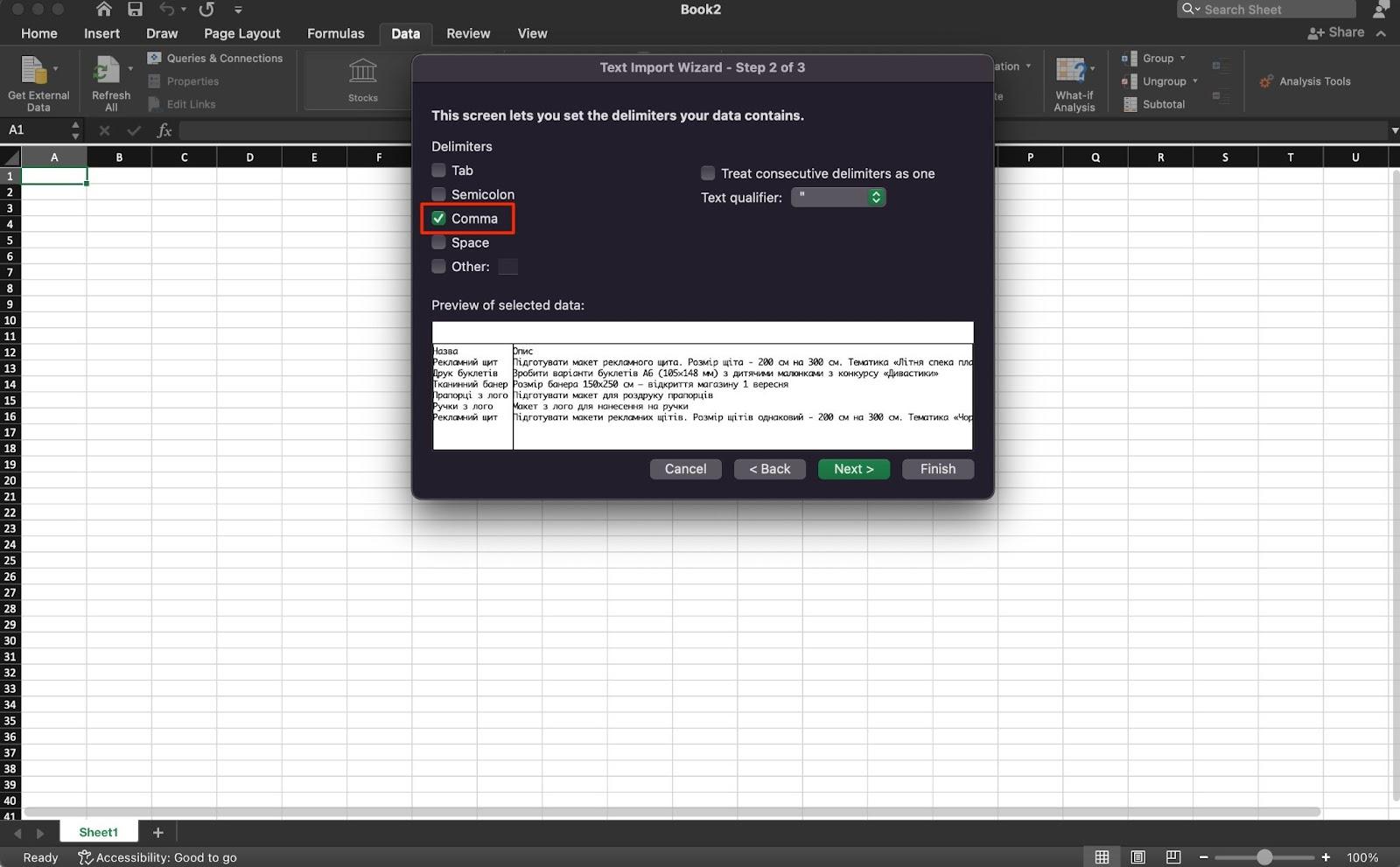Click the Home icon in title bar

103,10
